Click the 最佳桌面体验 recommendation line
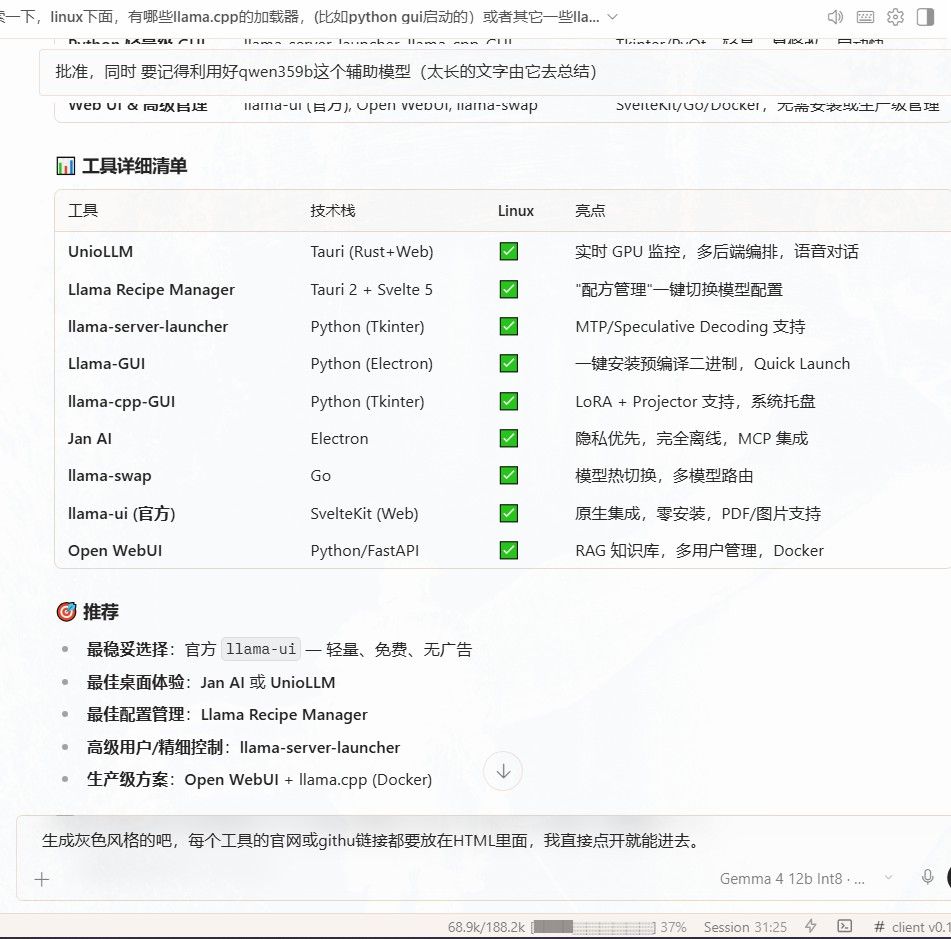951x939 pixels. [210, 682]
